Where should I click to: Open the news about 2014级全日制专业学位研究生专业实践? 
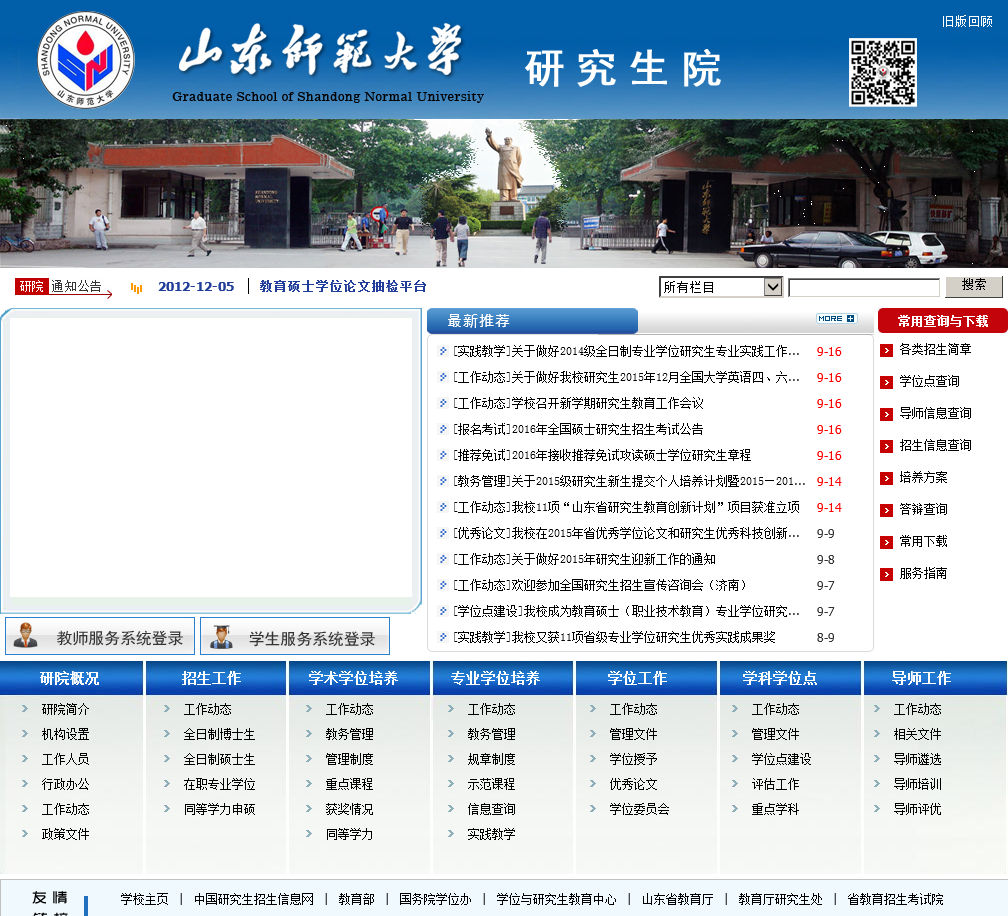(626, 351)
